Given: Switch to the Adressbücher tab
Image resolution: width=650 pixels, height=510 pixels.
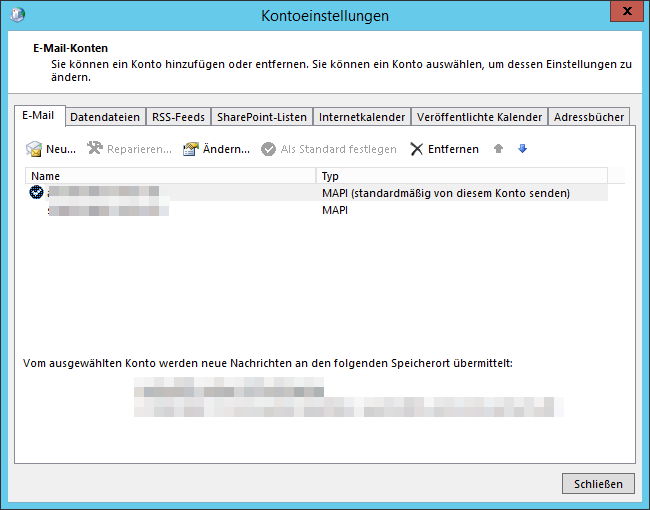Looking at the screenshot, I should point(589,117).
